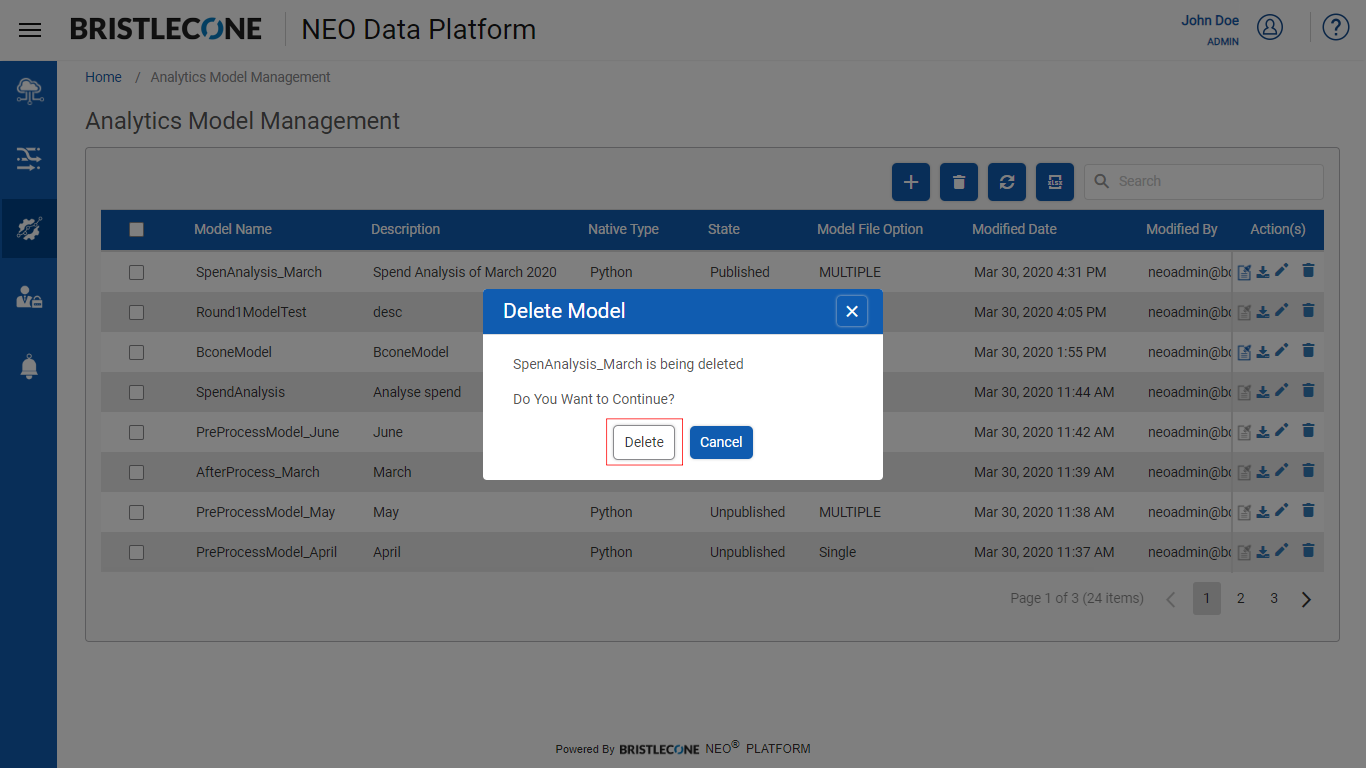Check the PreProcessModel_June row checkbox
Viewport: 1366px width, 768px height.
coord(137,432)
